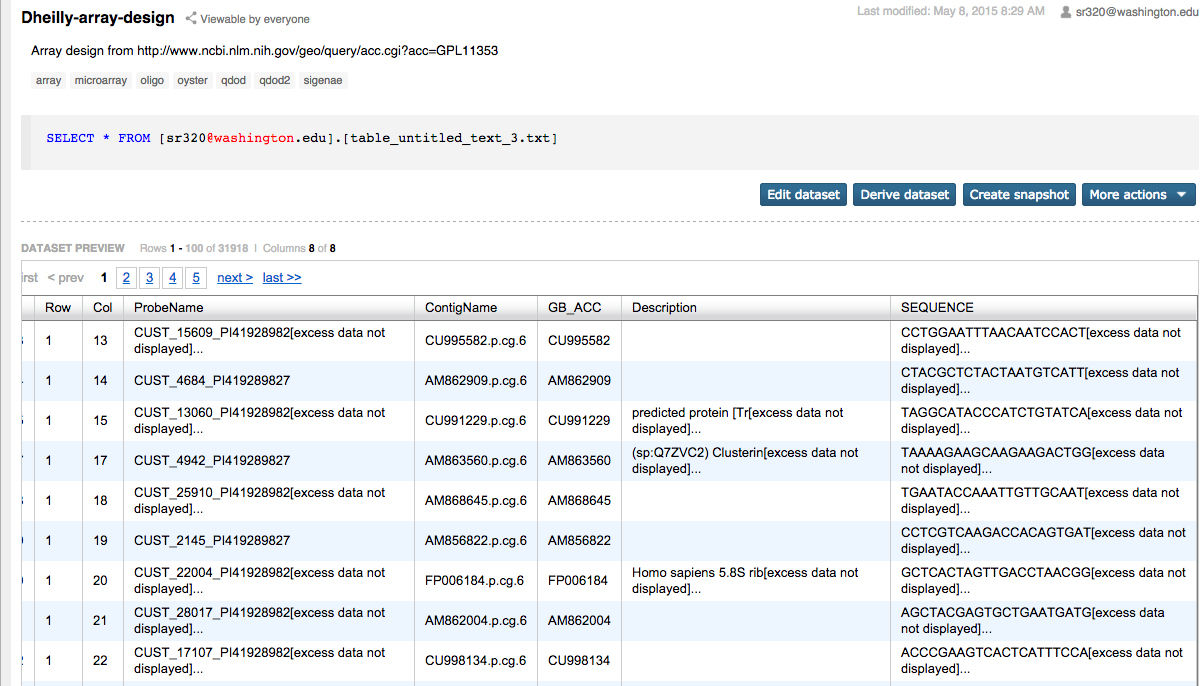Click the Derive dataset button
Screen dimensions: 1203x686
point(904,194)
